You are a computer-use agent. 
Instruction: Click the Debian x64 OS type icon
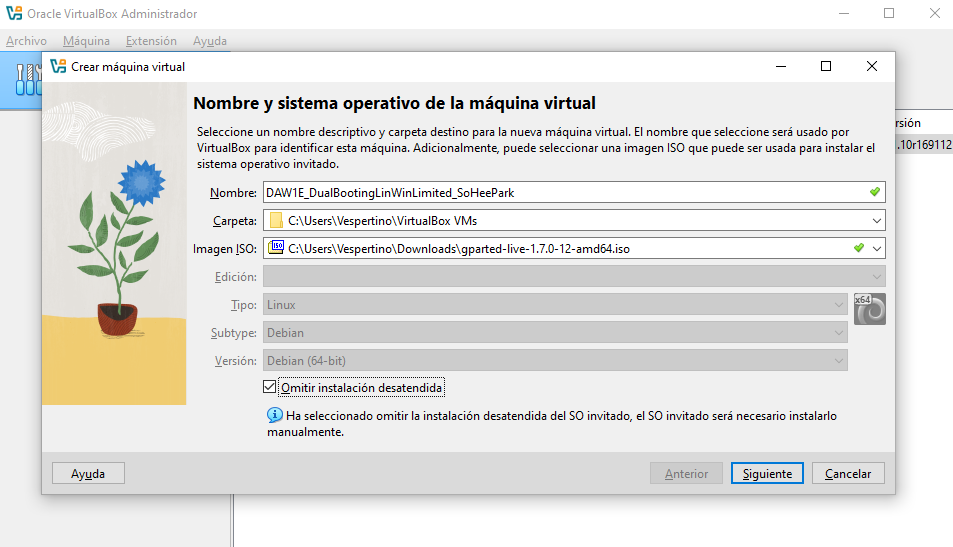(870, 309)
